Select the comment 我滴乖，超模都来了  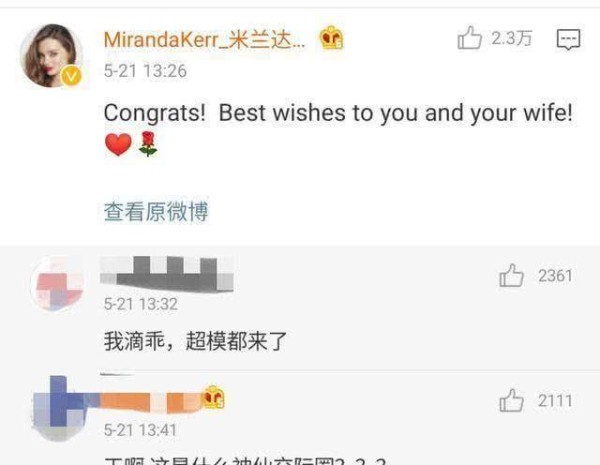[195, 341]
